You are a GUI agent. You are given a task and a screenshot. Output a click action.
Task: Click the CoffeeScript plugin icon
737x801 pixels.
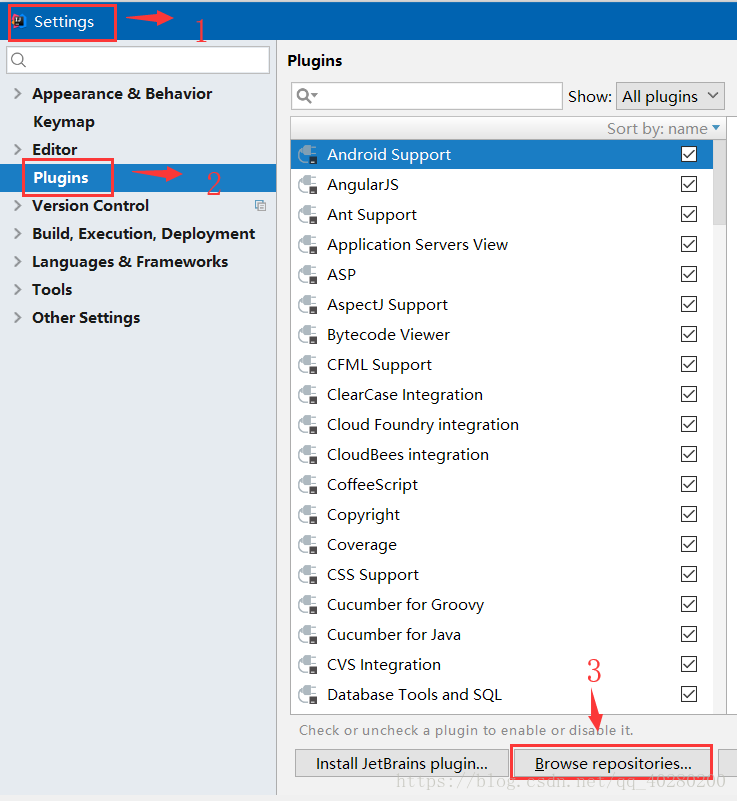[308, 485]
